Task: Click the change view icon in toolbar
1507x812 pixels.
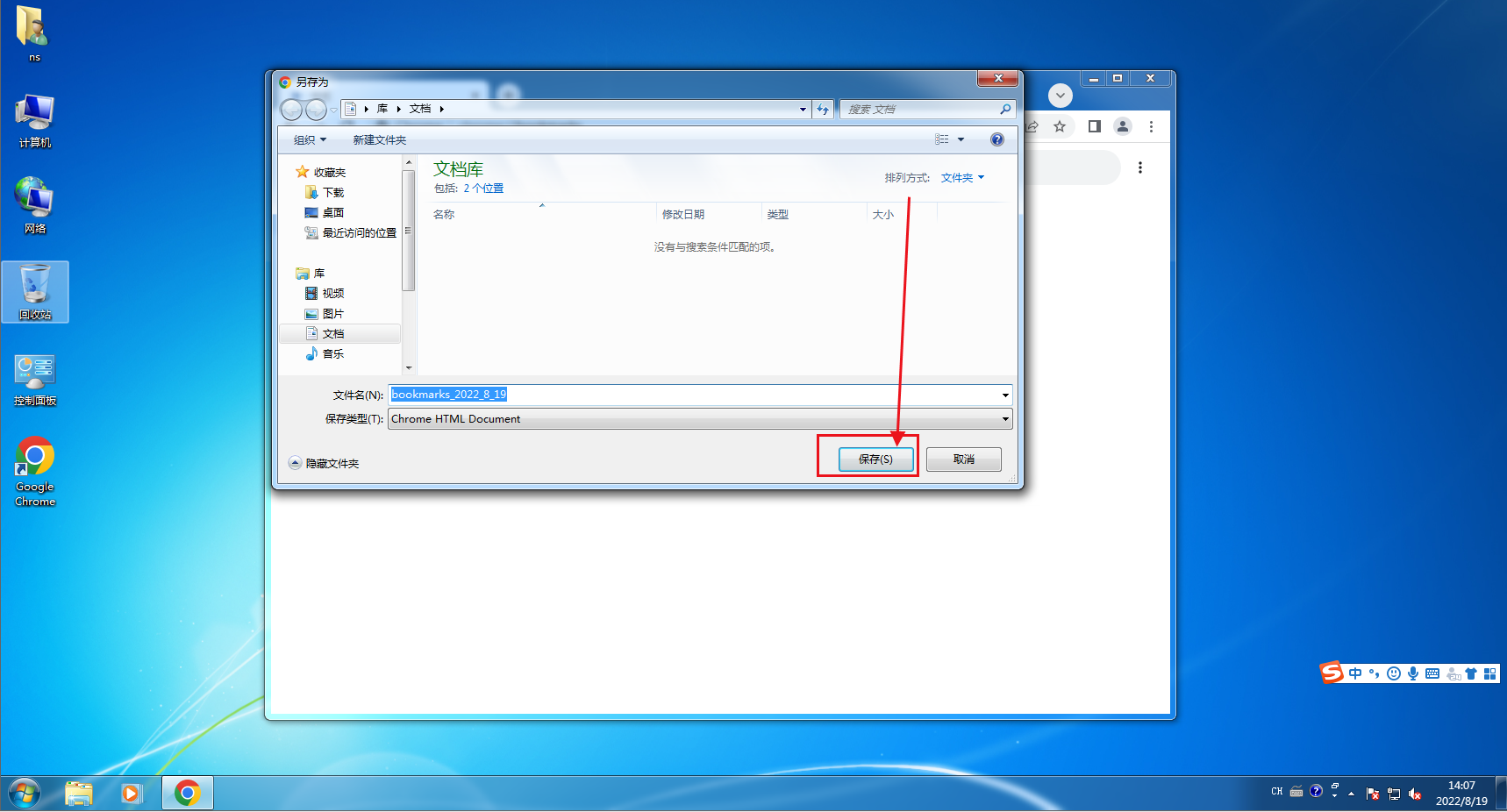Action: click(x=941, y=139)
